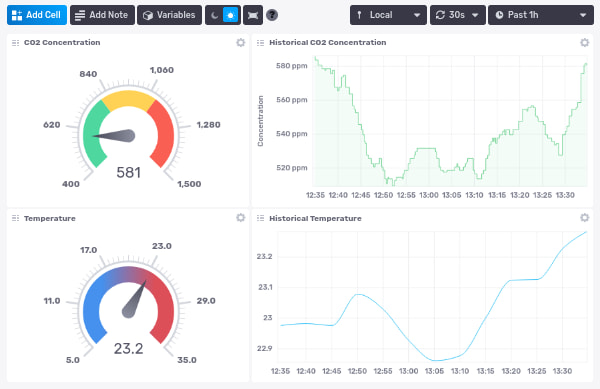
Task: Open Temperature cell settings gear
Action: tap(240, 218)
